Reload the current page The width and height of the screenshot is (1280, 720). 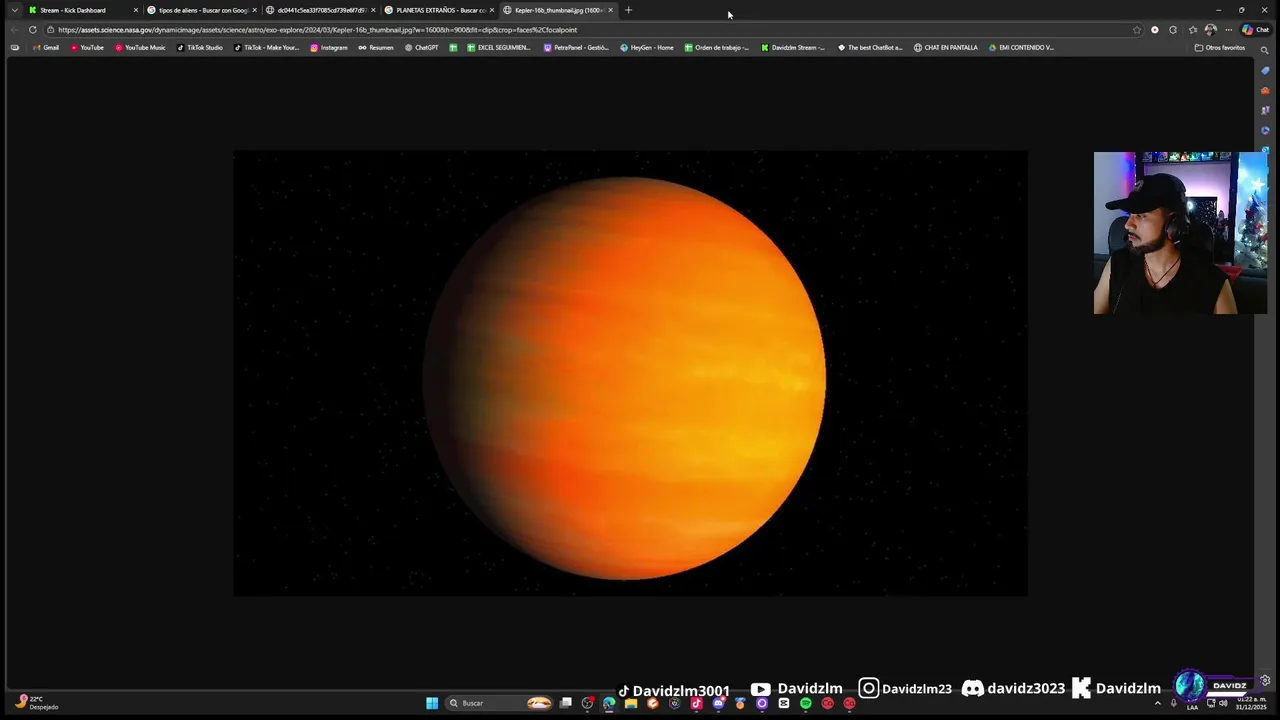32,30
